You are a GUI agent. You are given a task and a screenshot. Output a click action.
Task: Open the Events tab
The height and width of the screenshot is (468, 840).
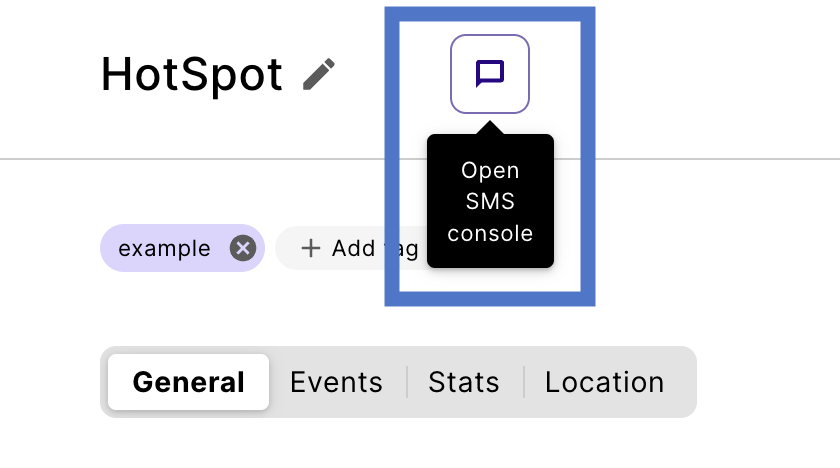pos(336,382)
